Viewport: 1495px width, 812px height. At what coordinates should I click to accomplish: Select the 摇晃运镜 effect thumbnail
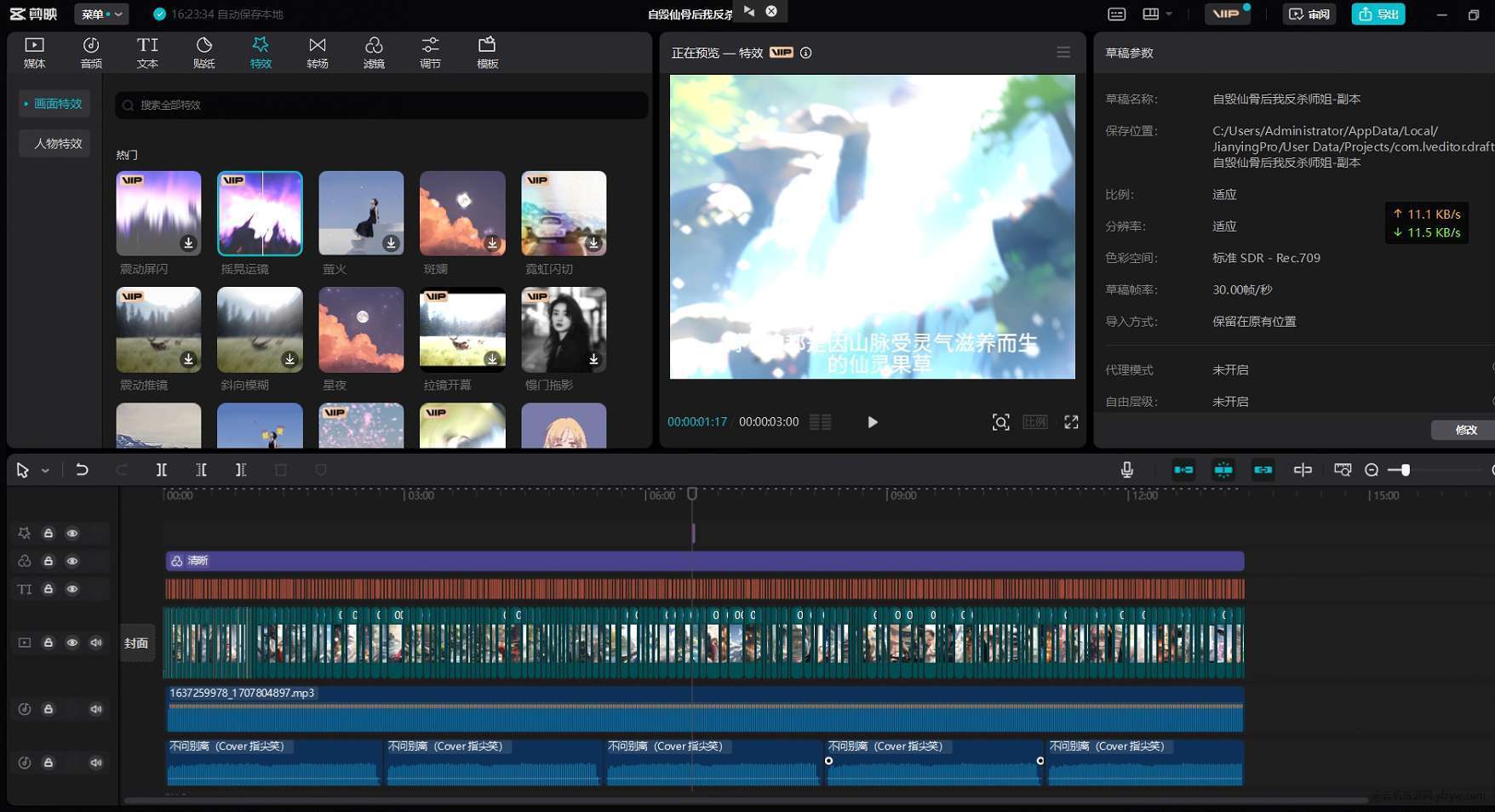260,213
